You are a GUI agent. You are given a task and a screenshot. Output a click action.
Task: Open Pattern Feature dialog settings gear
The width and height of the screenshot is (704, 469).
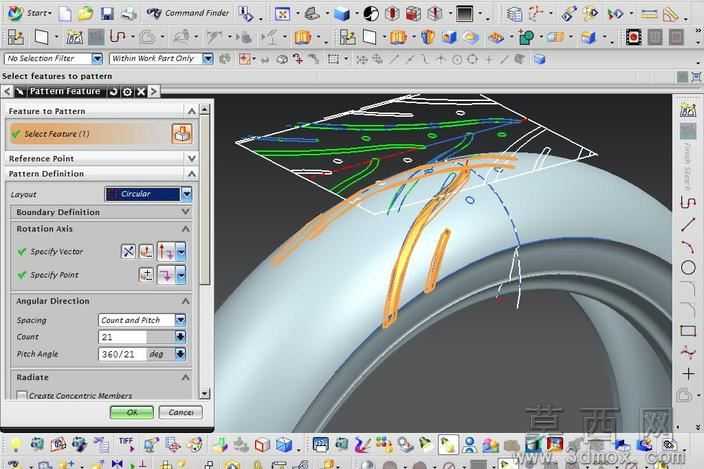(x=128, y=92)
